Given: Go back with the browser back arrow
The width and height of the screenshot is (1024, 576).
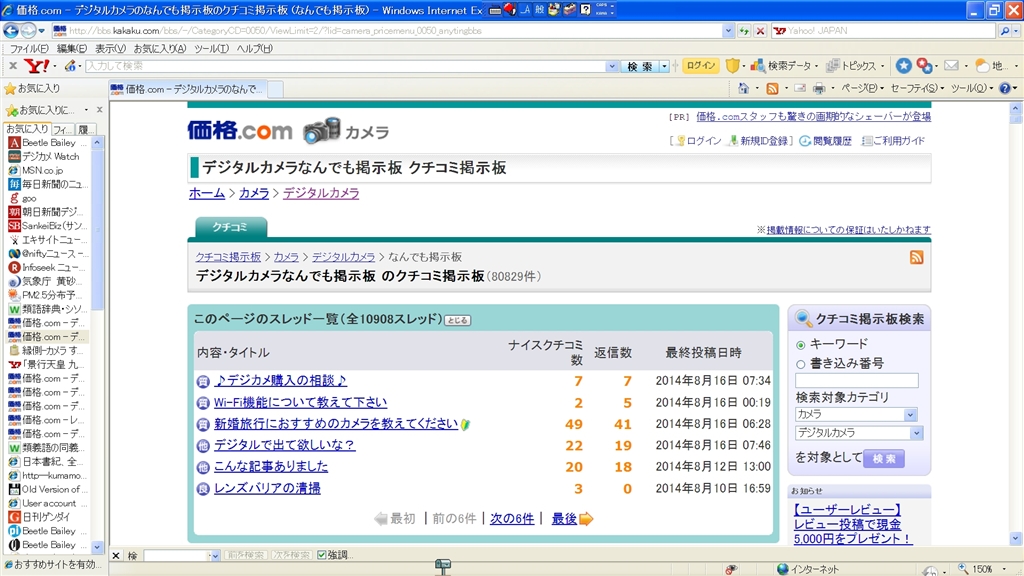Looking at the screenshot, I should tap(11, 31).
